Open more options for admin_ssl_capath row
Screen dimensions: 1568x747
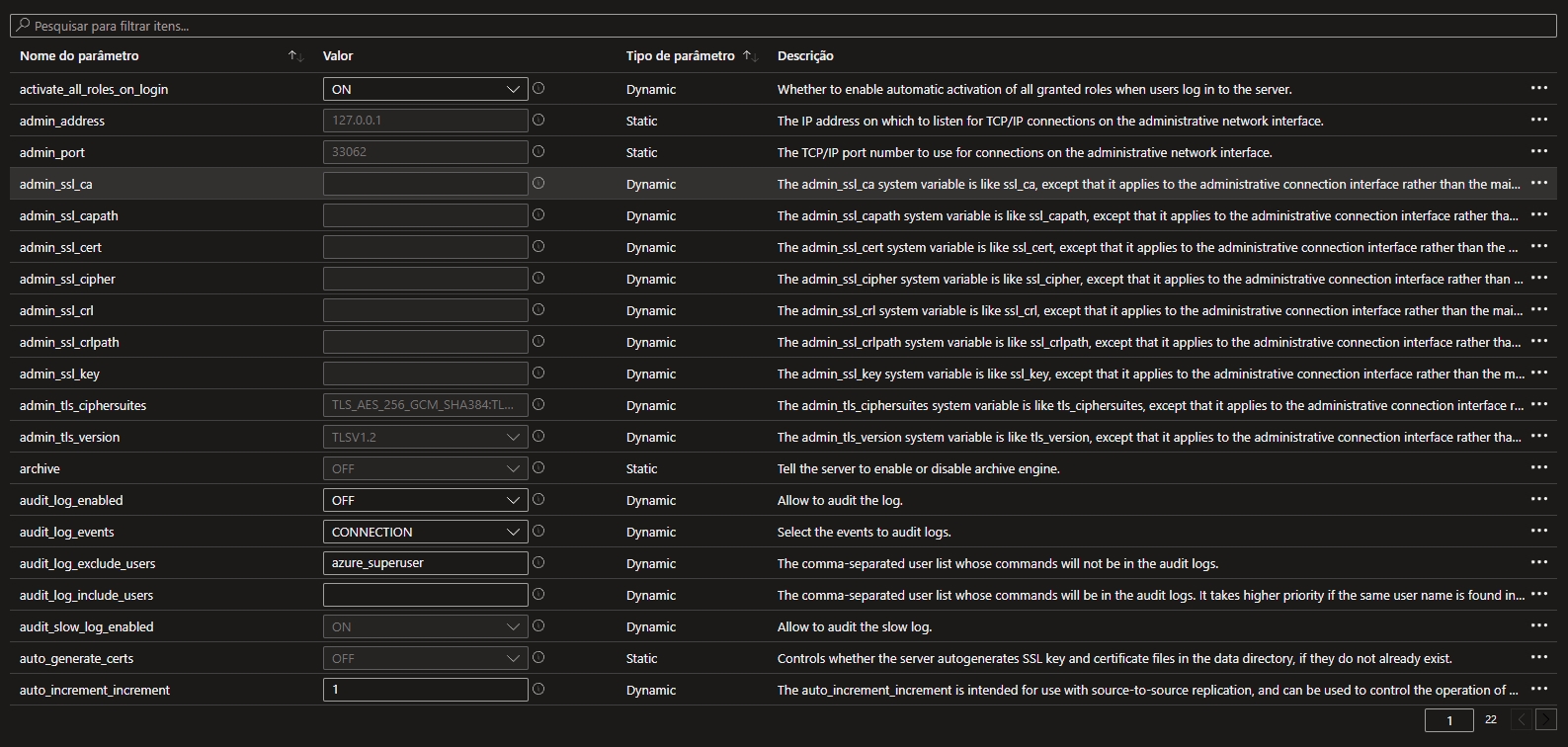click(1538, 214)
